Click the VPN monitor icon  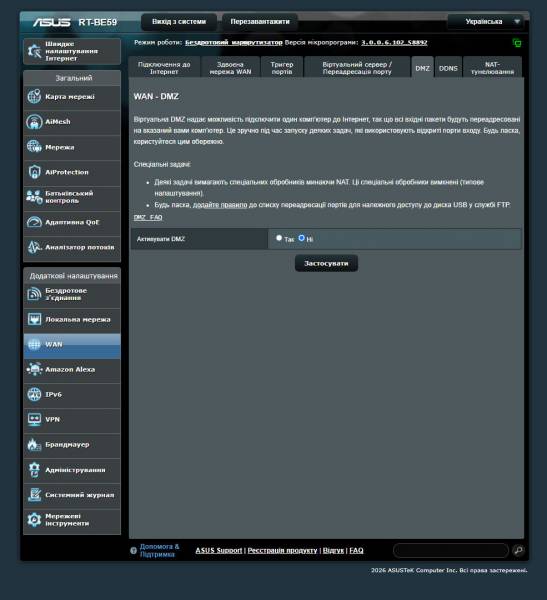(34, 419)
